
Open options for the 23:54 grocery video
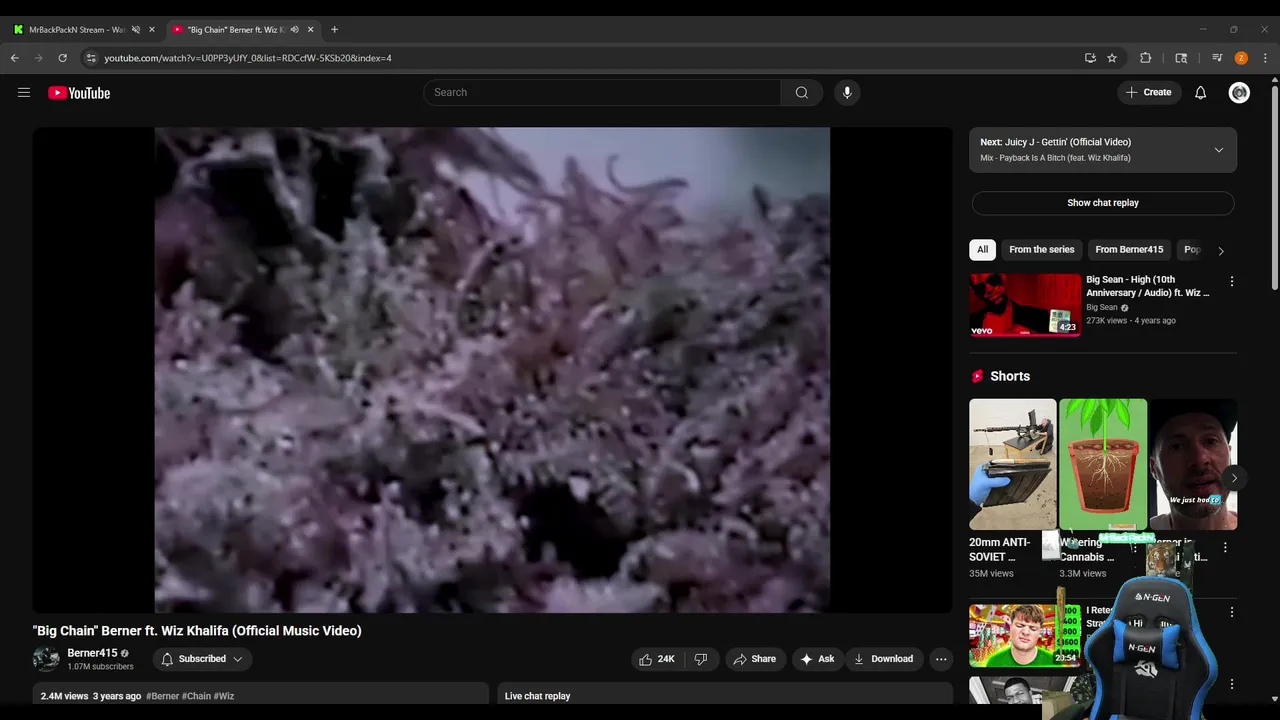[1232, 612]
